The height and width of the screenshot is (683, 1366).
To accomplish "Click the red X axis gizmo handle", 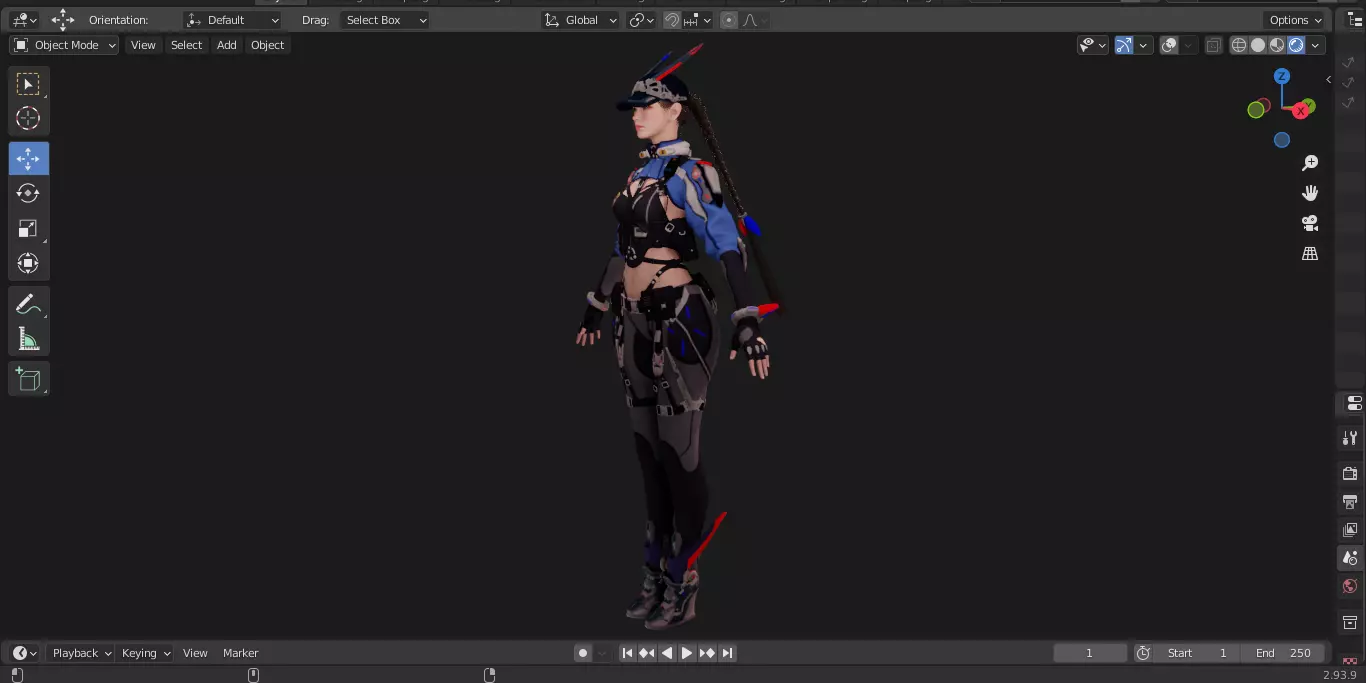I will tap(1301, 111).
